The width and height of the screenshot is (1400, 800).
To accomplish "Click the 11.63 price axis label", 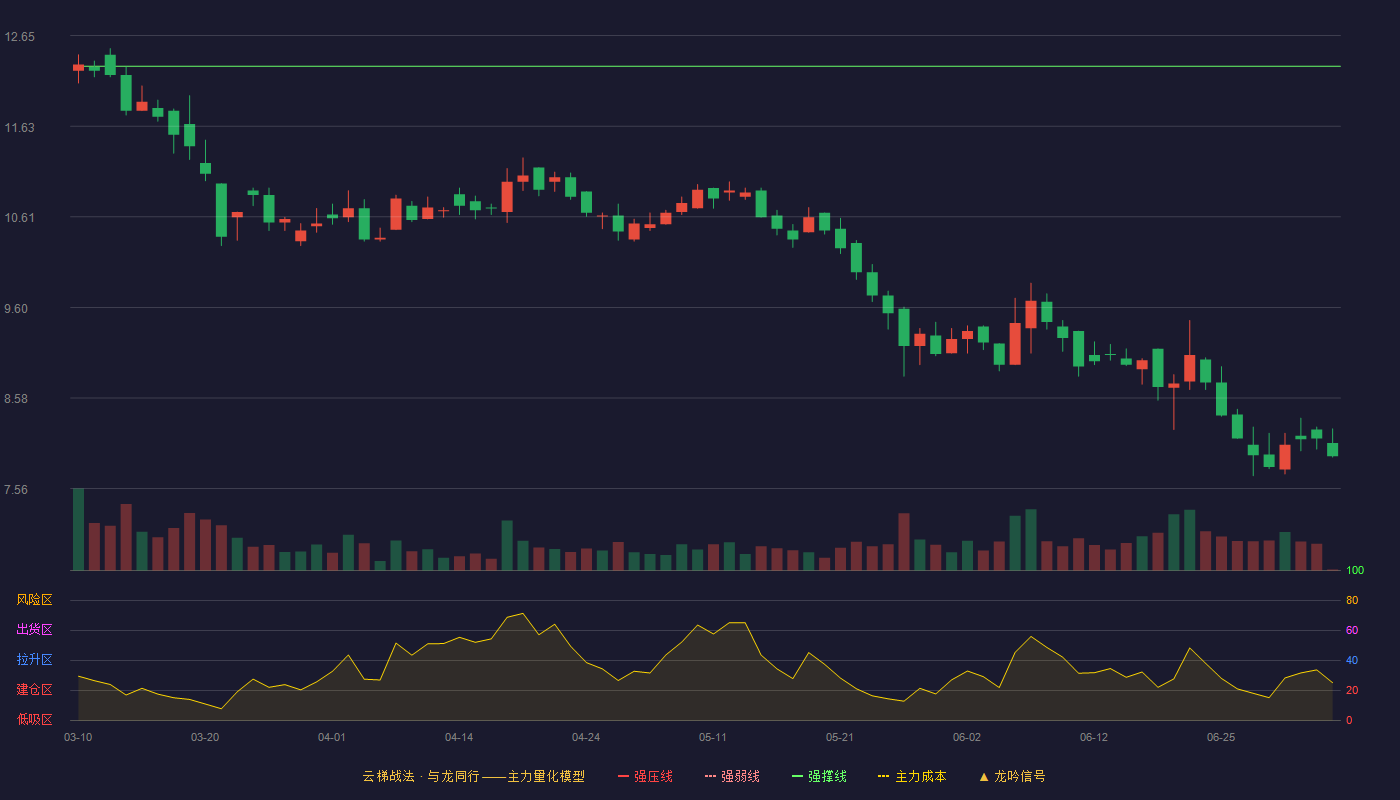I will pos(19,127).
